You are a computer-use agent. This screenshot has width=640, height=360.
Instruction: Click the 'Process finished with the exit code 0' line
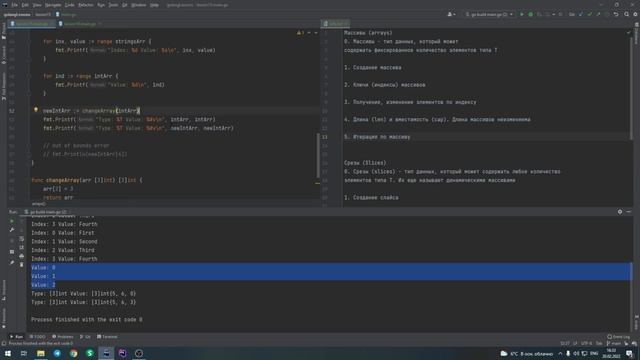point(87,320)
